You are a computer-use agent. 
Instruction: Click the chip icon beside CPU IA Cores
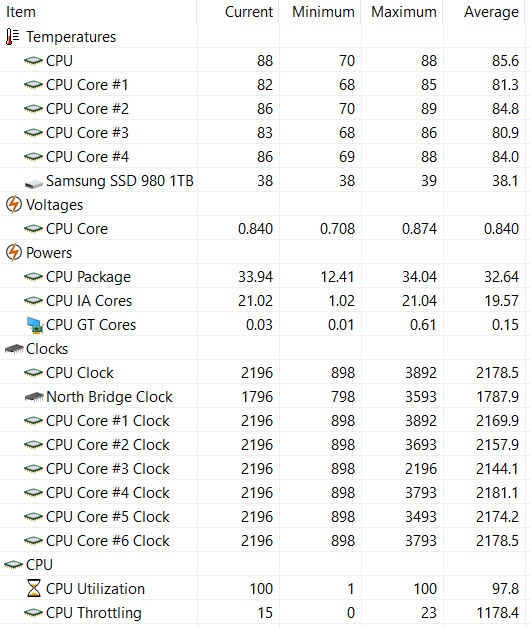[x=33, y=301]
